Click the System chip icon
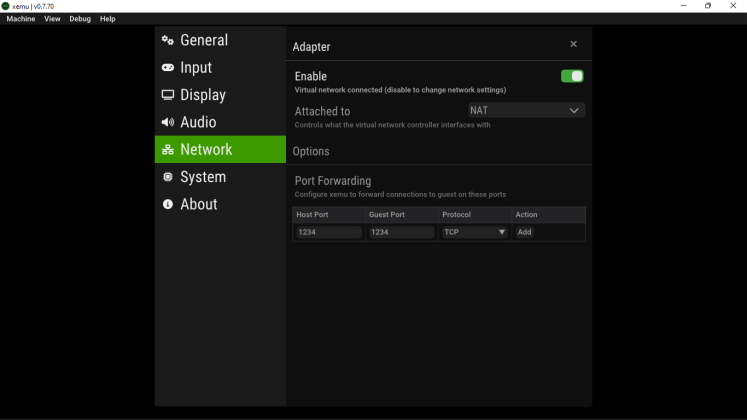The image size is (747, 420). [168, 177]
